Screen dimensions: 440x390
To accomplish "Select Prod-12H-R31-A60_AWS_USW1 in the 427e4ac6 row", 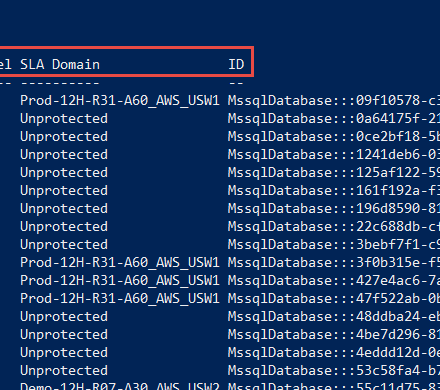I will tap(120, 280).
